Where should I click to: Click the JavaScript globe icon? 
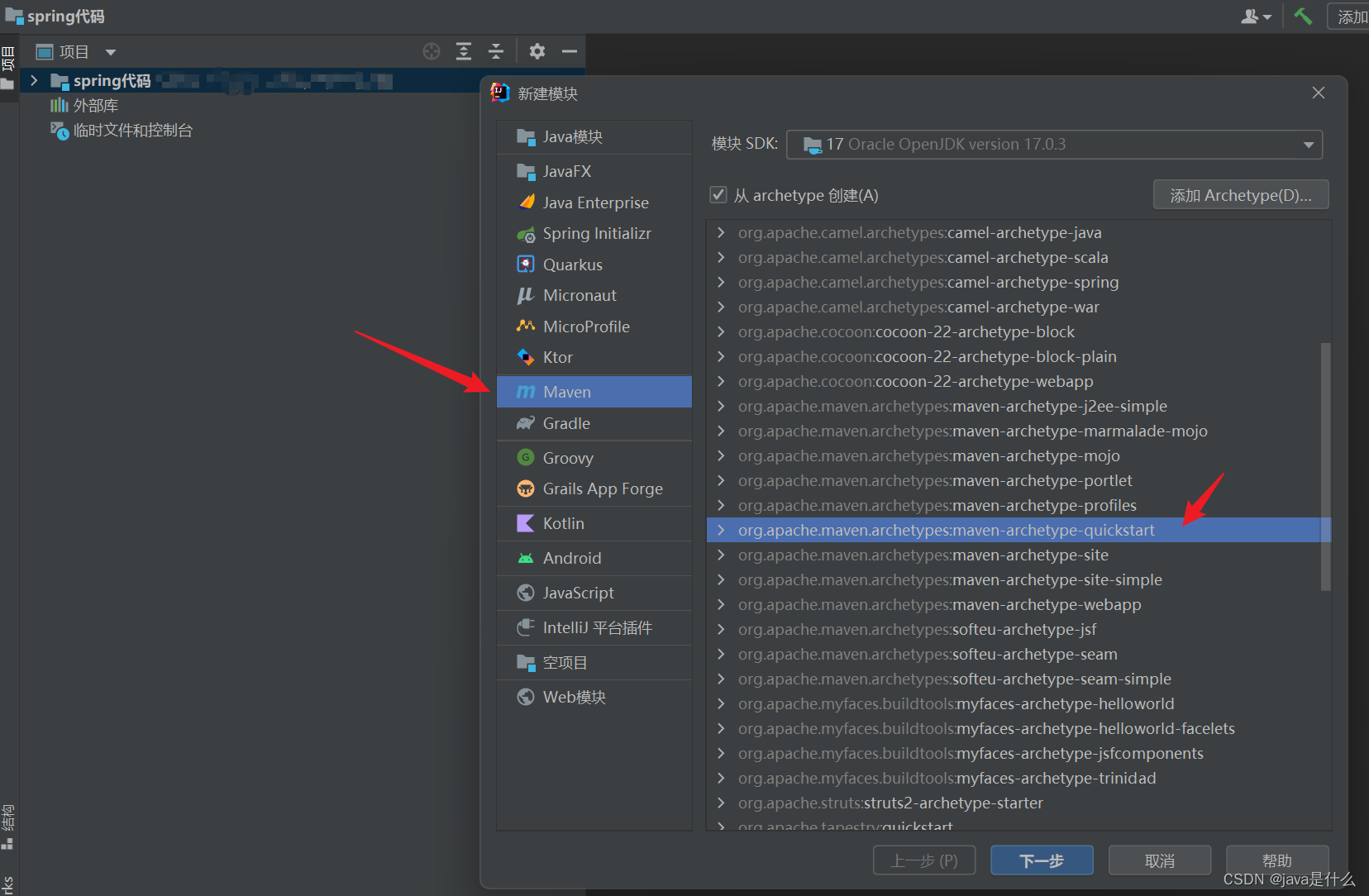[526, 593]
